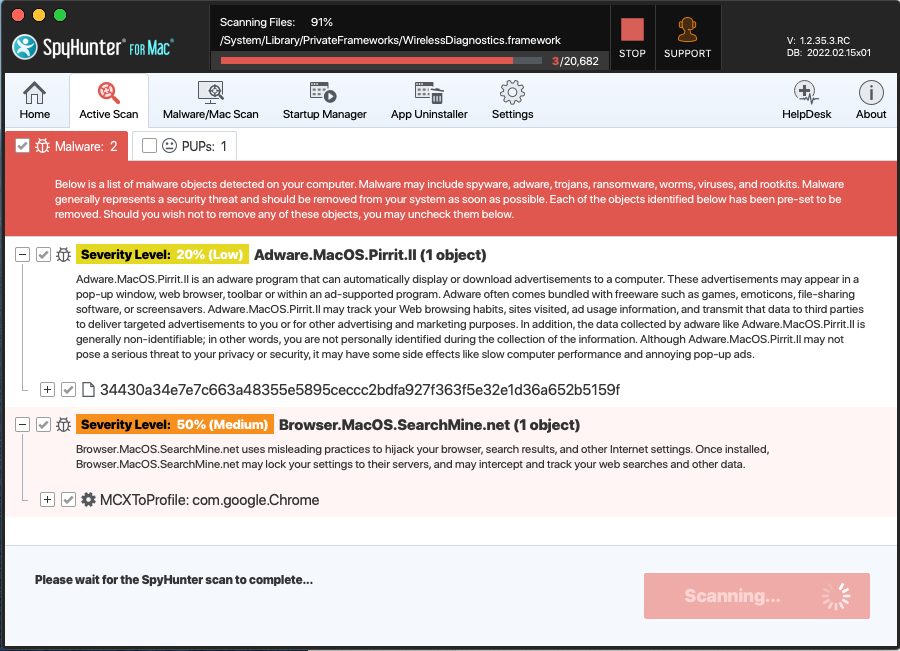This screenshot has width=900, height=651.
Task: Click the 3/20,682 scan counter
Action: [x=575, y=61]
